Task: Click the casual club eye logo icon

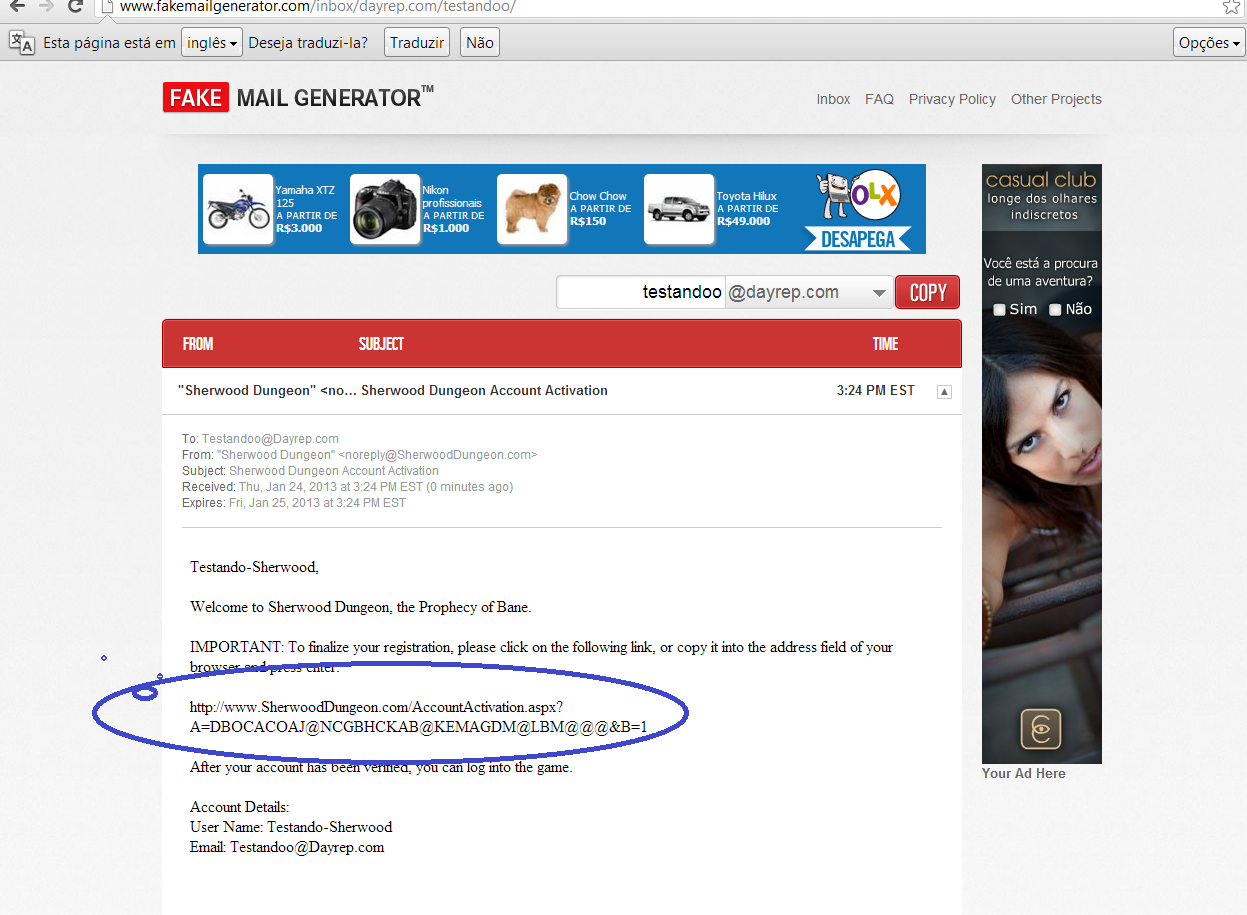Action: click(1040, 729)
